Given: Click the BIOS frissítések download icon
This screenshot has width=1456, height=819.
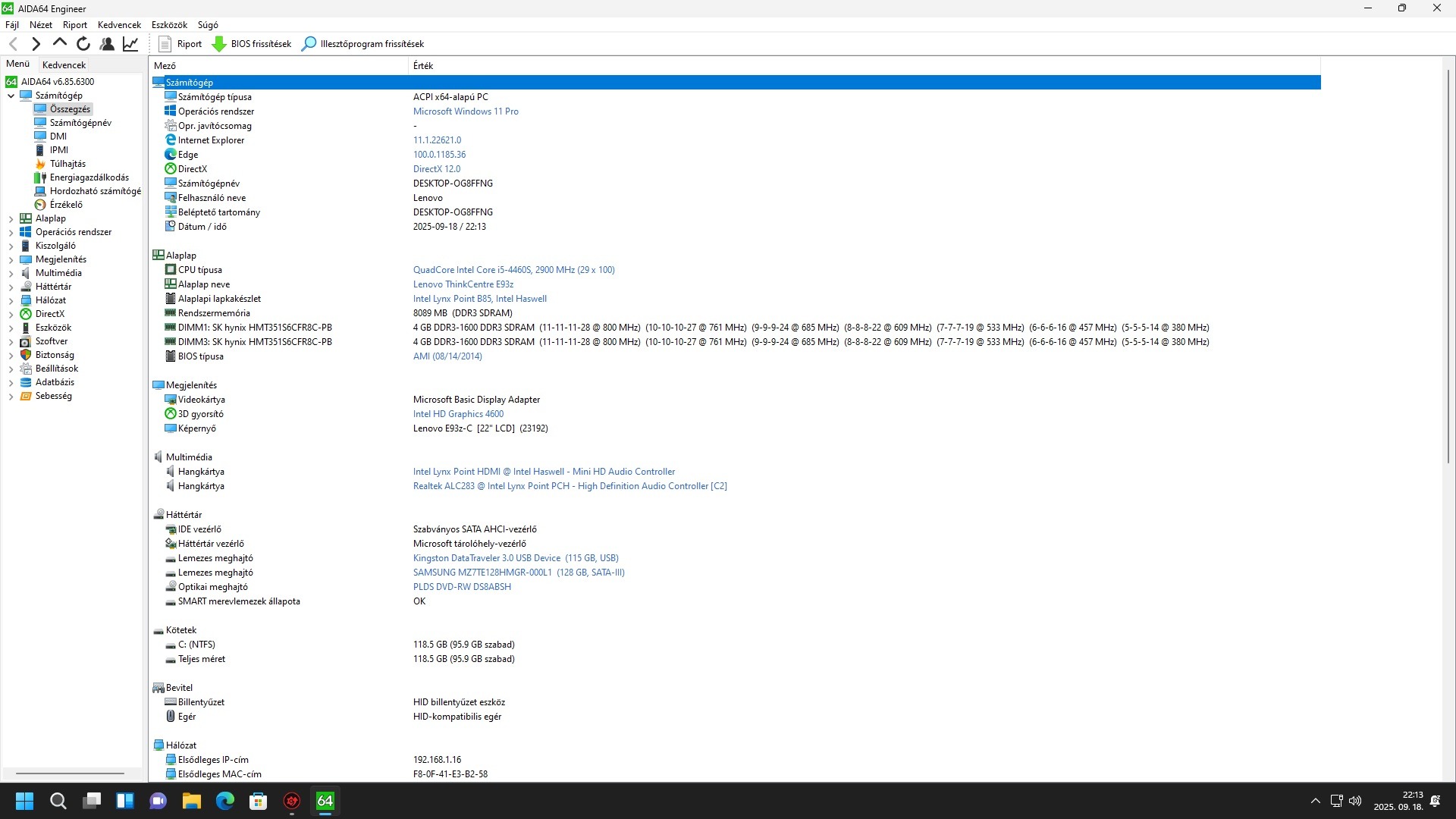Looking at the screenshot, I should 219,44.
